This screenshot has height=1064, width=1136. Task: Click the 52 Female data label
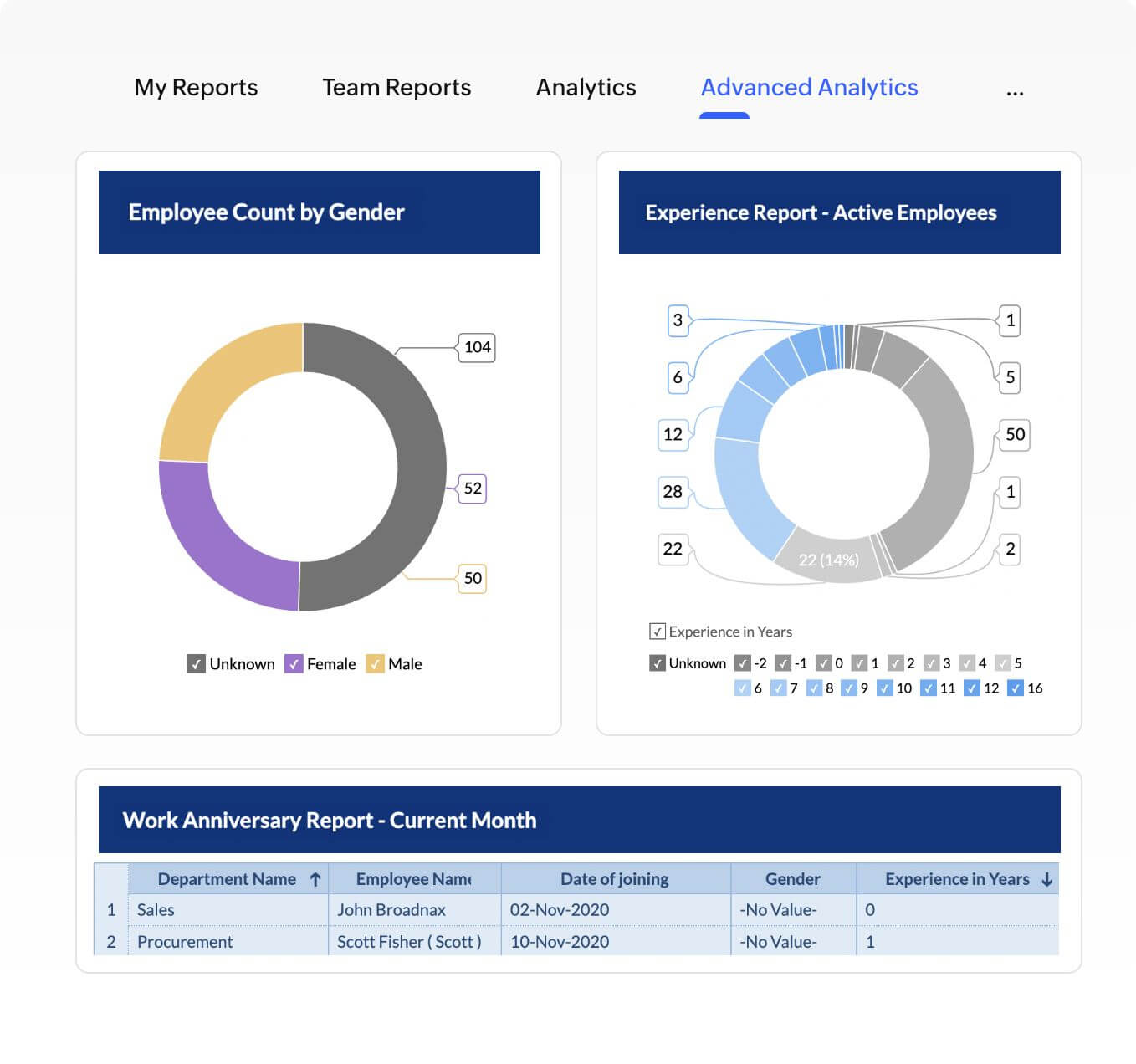473,489
